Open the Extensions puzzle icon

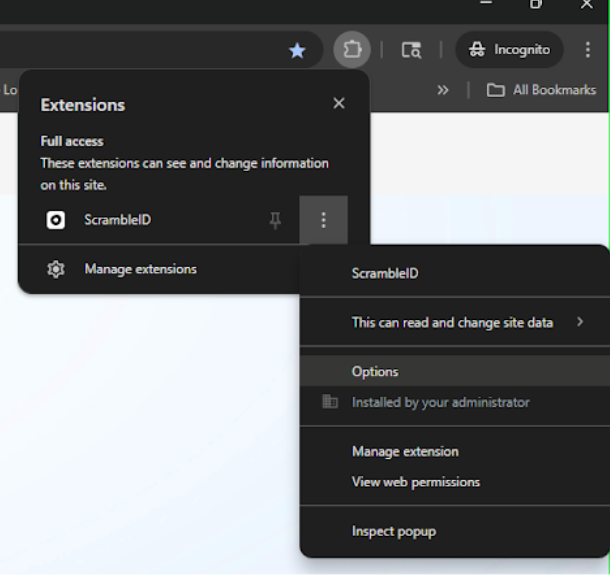352,49
